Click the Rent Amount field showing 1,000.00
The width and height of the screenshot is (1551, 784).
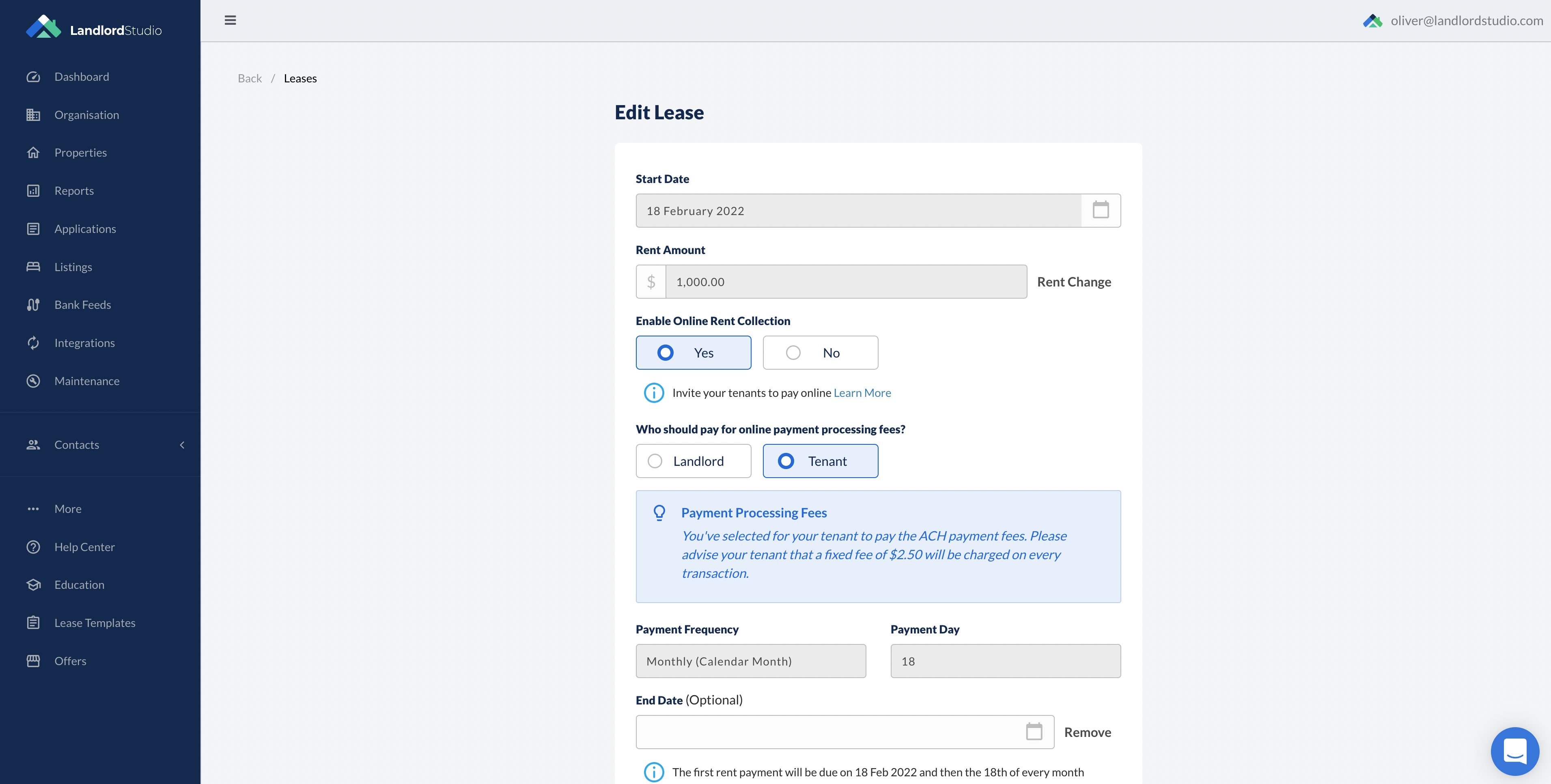pos(846,281)
